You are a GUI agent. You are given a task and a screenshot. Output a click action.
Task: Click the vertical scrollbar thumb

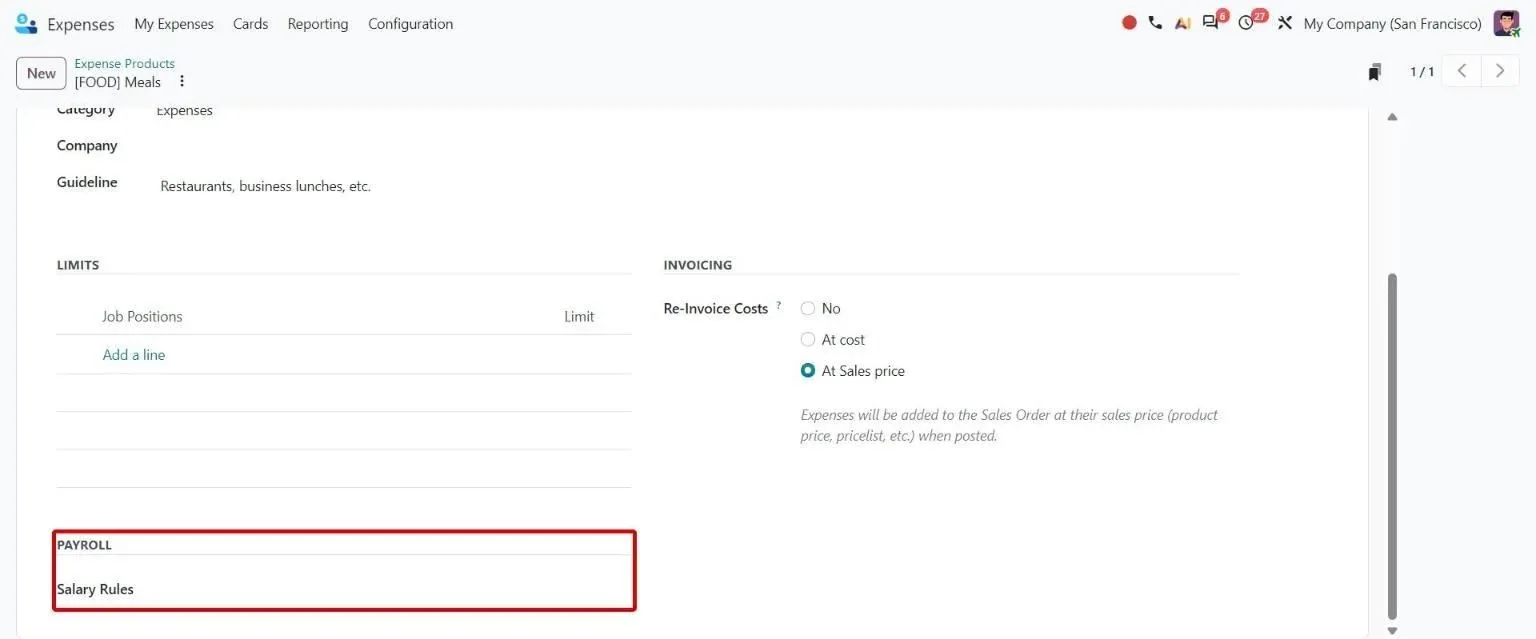[x=1392, y=445]
